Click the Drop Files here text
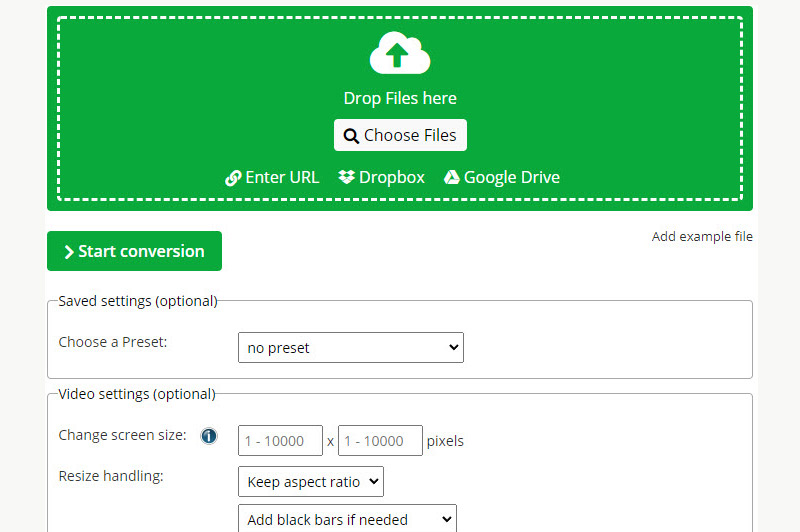The image size is (800, 532). [x=400, y=98]
